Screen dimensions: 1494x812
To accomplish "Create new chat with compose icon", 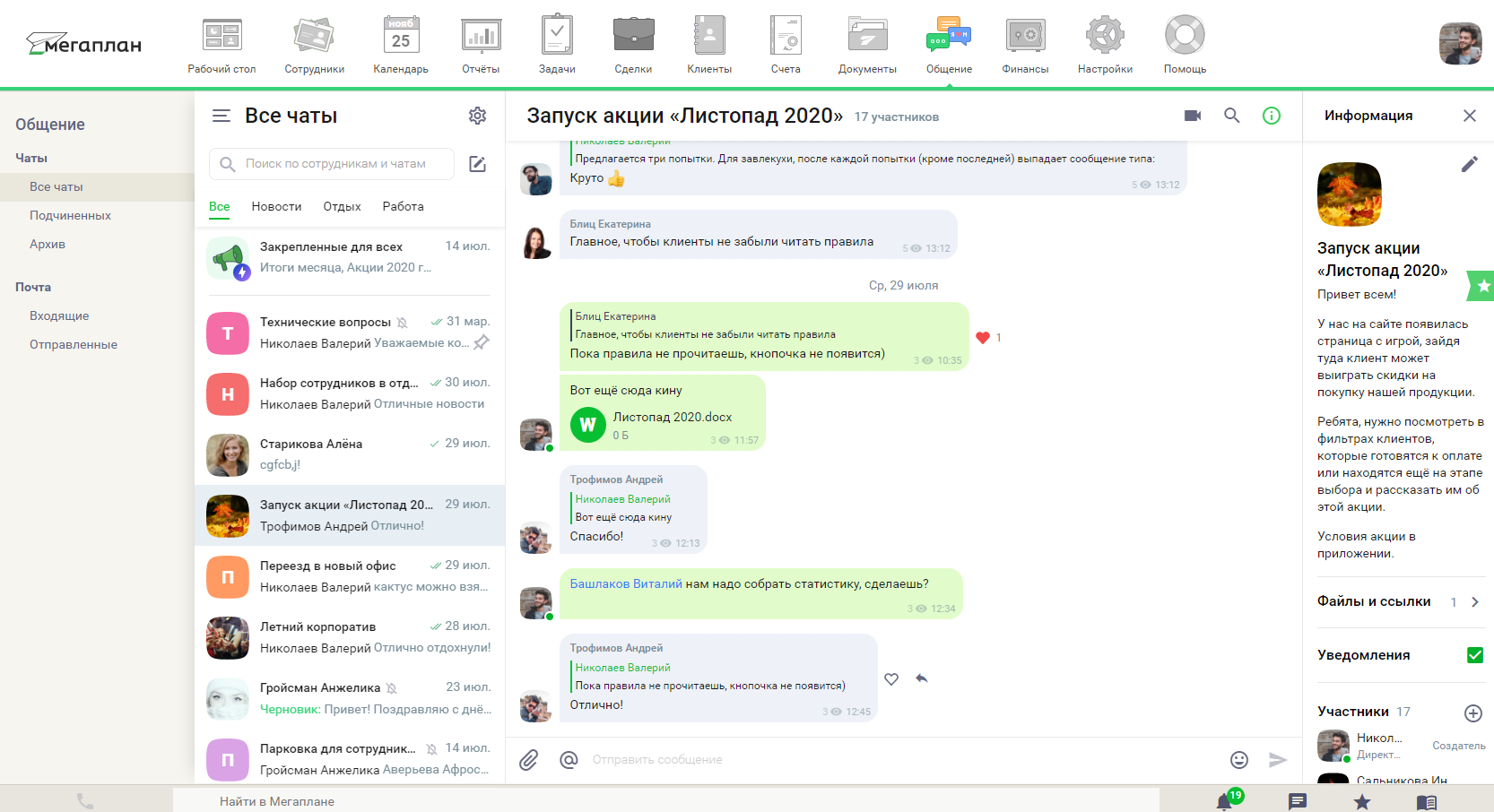I will (x=478, y=164).
